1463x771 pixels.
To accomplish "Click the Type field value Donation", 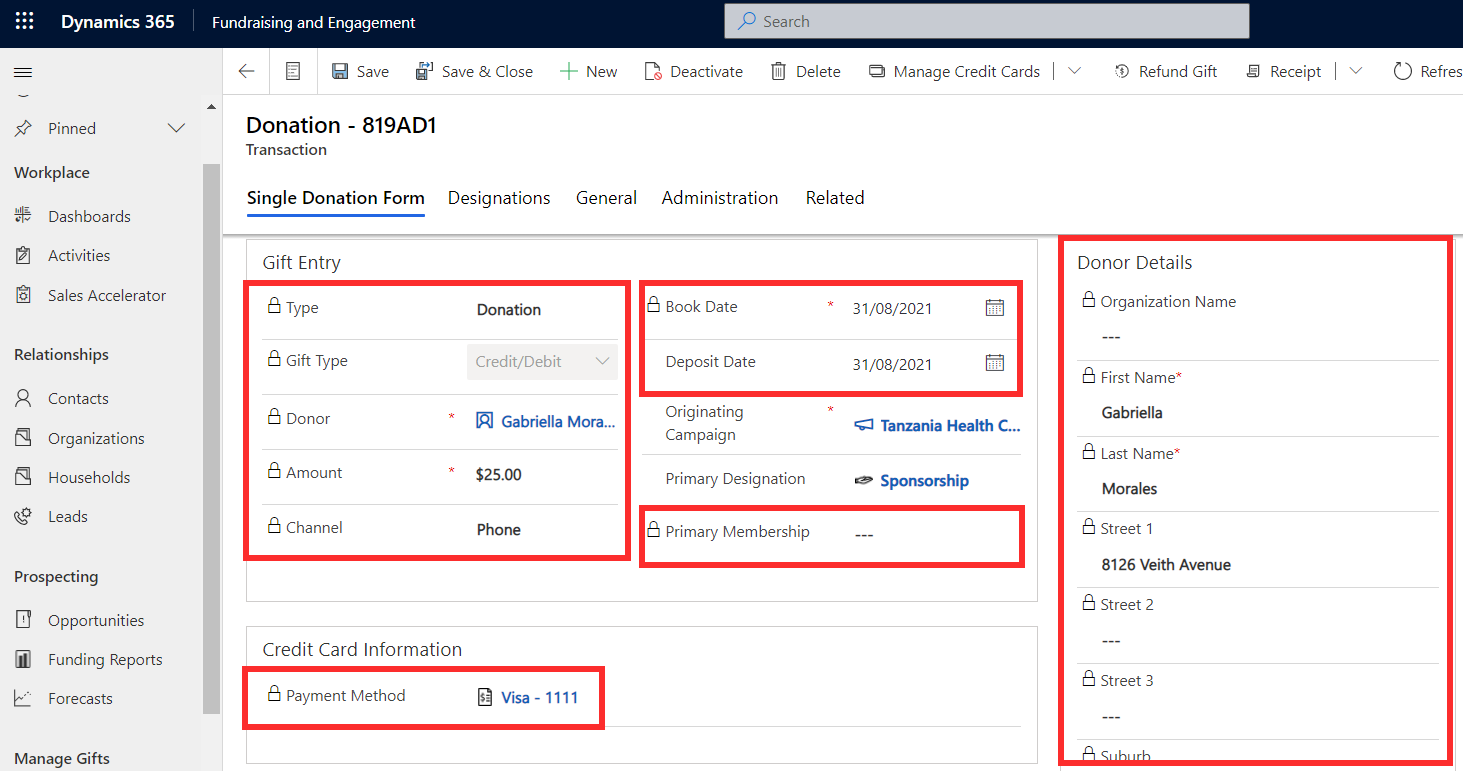I will tap(508, 309).
